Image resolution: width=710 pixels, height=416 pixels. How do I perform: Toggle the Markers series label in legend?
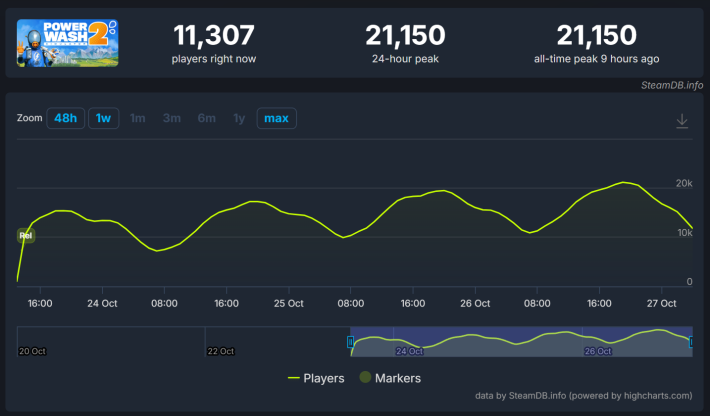pyautogui.click(x=398, y=378)
